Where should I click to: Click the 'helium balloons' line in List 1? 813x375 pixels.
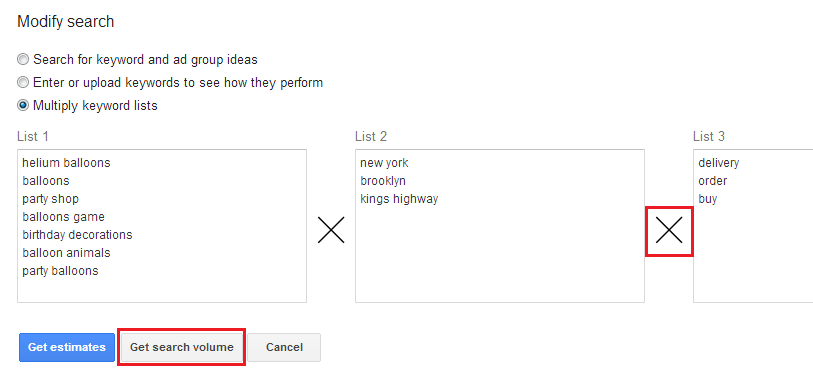(66, 163)
